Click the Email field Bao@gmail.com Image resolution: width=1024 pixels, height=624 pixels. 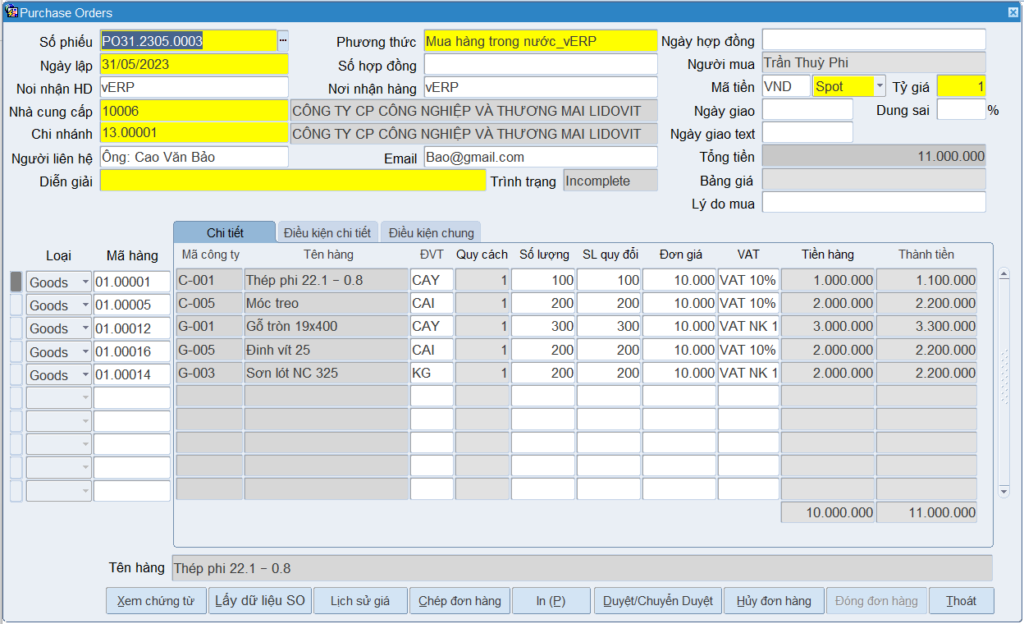pyautogui.click(x=541, y=157)
